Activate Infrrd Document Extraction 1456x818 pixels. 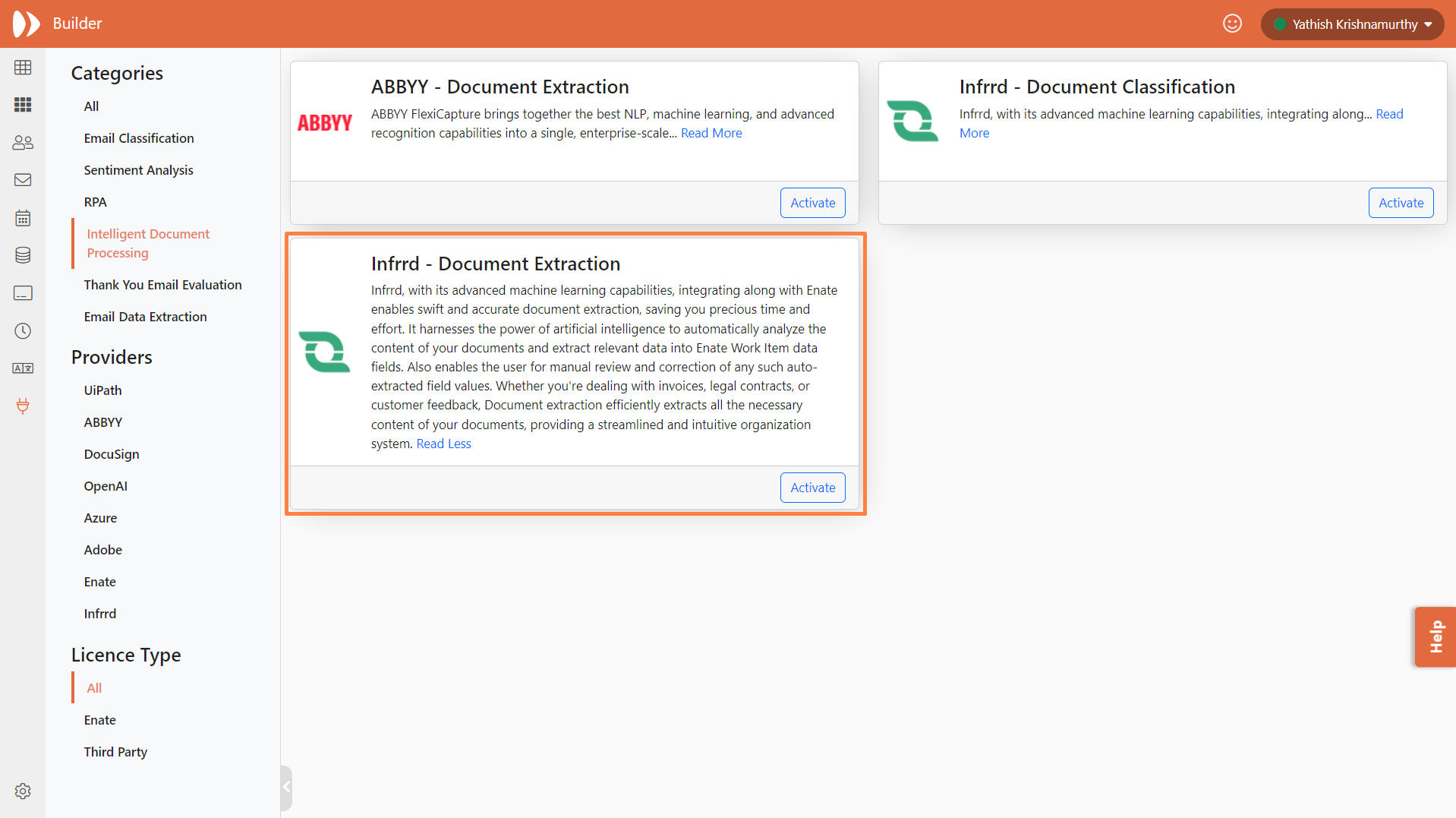(x=812, y=488)
